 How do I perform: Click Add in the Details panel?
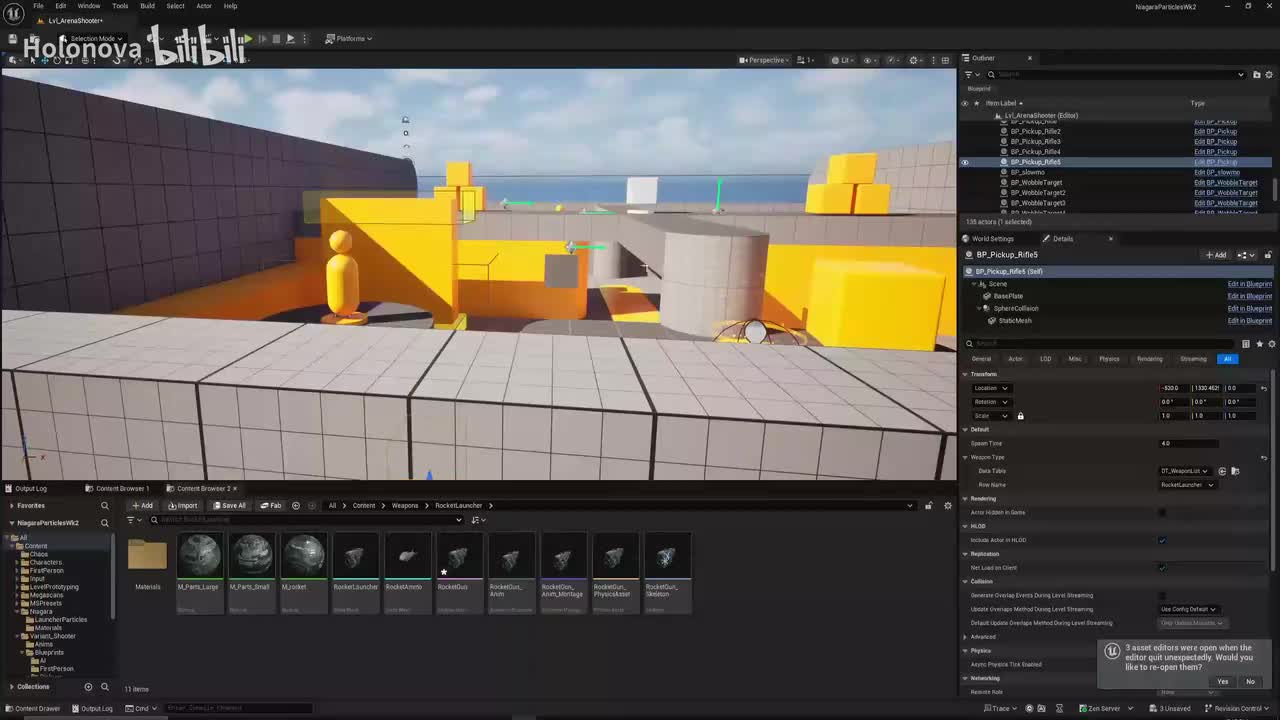coord(1217,255)
